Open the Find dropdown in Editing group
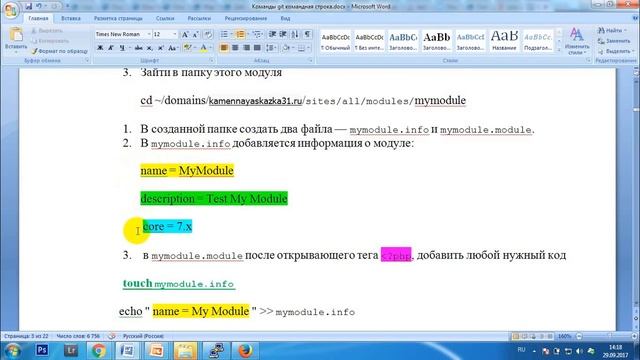 613,30
